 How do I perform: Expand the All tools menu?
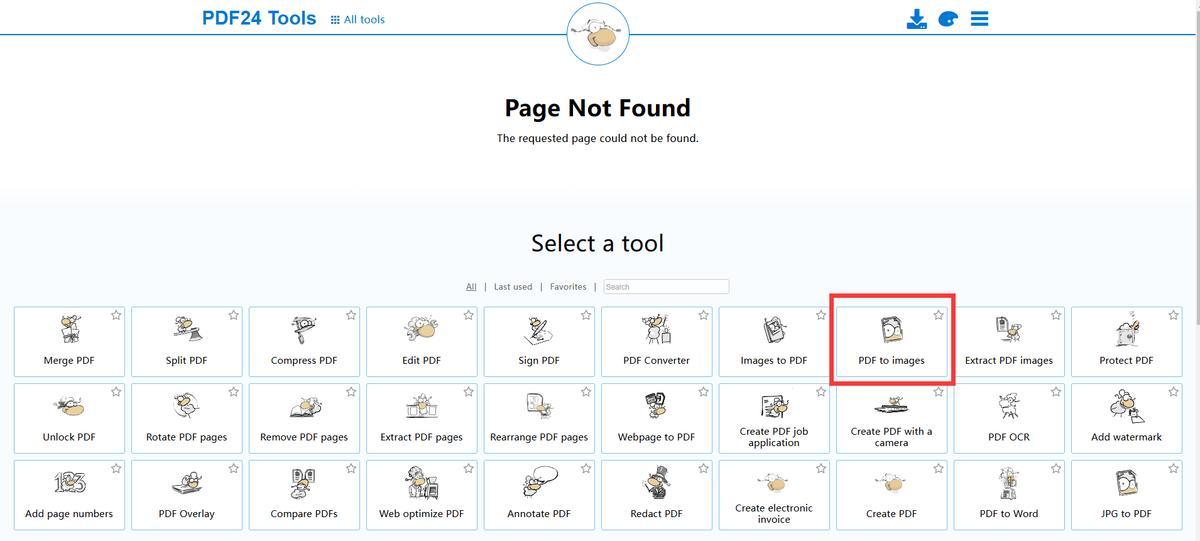pyautogui.click(x=358, y=19)
